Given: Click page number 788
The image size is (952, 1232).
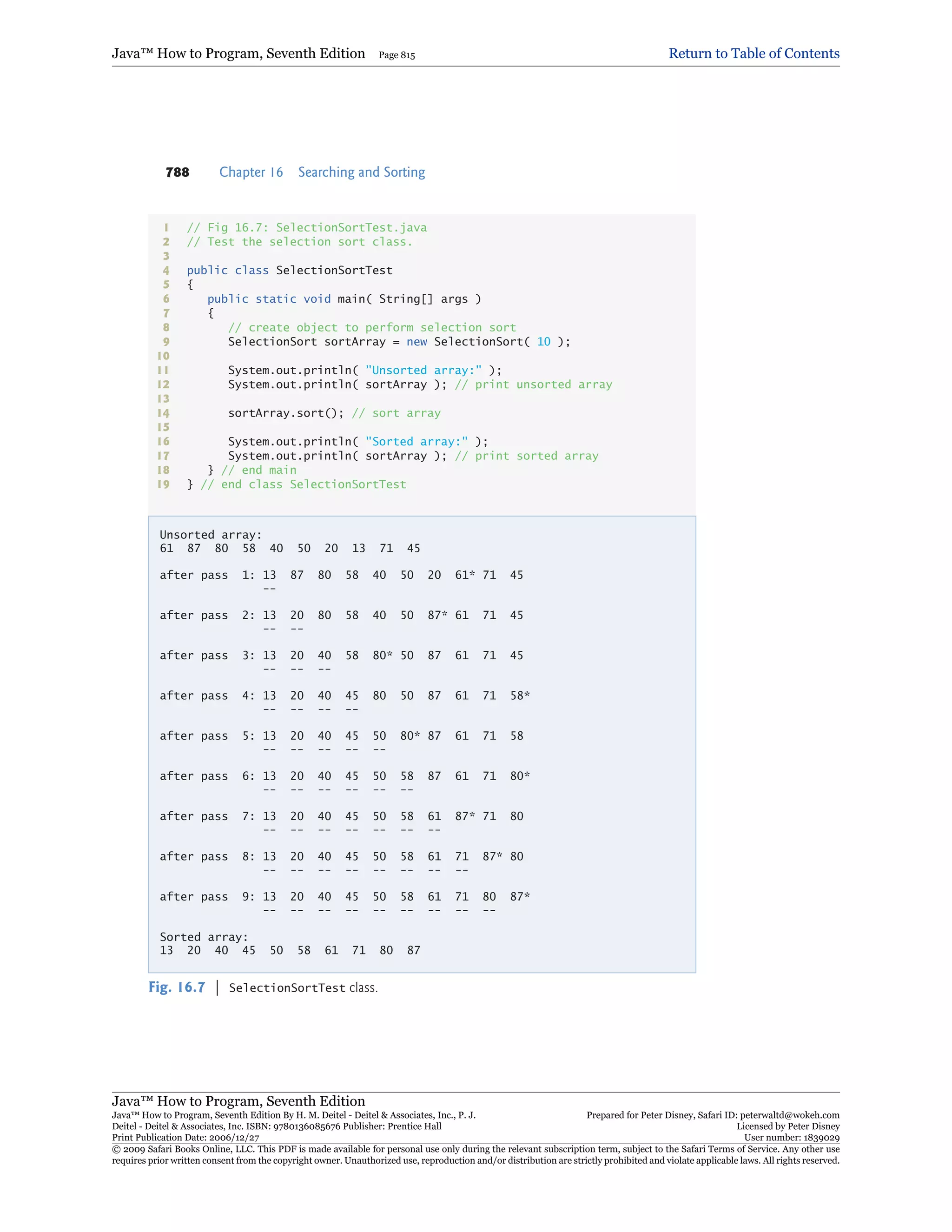Looking at the screenshot, I should (x=177, y=172).
